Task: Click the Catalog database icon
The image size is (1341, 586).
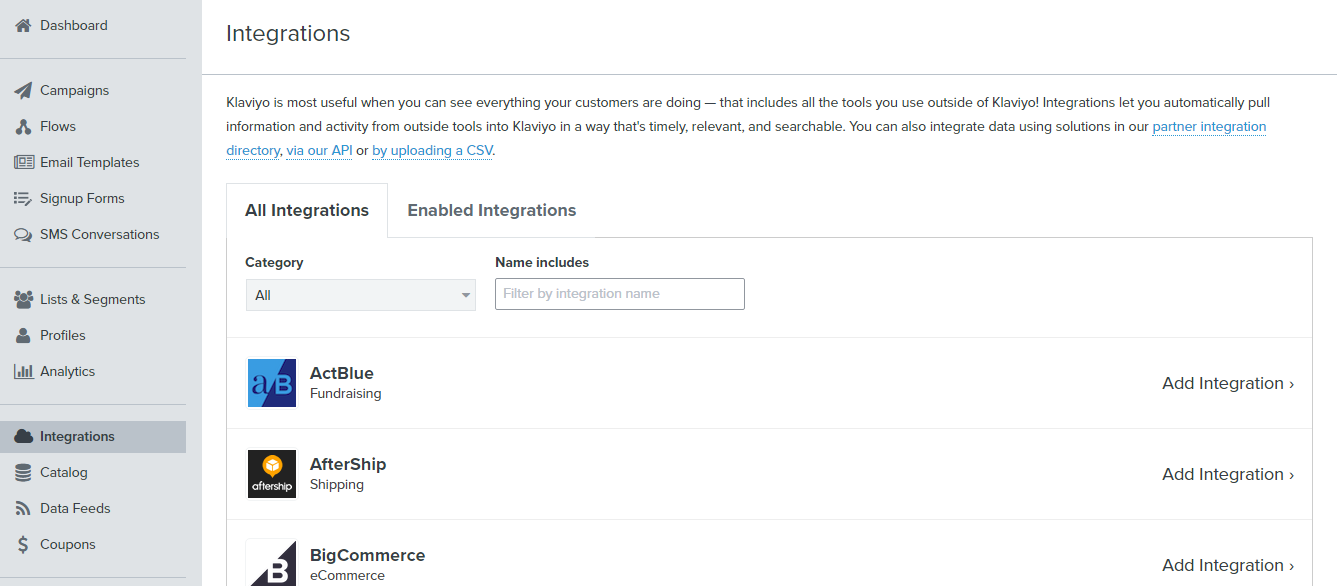Action: click(x=23, y=472)
